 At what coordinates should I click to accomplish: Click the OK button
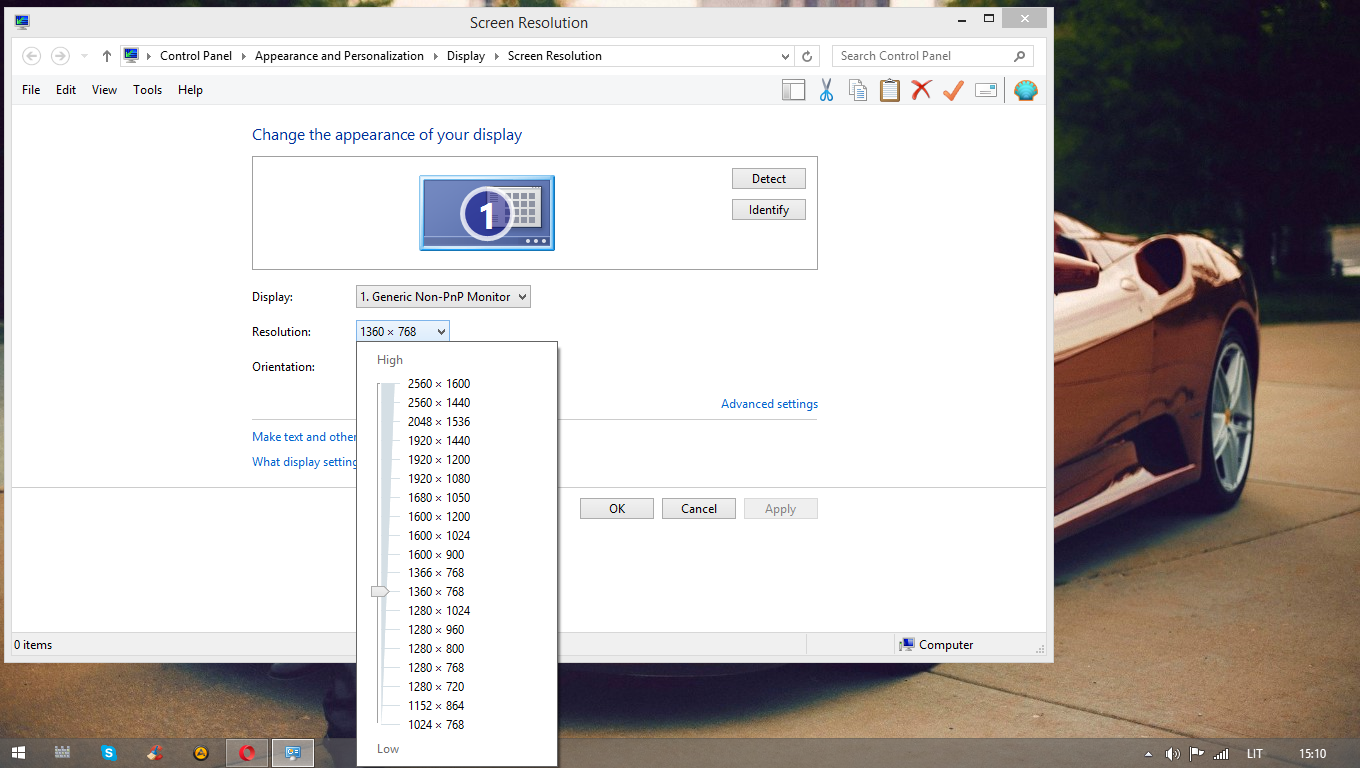click(617, 509)
